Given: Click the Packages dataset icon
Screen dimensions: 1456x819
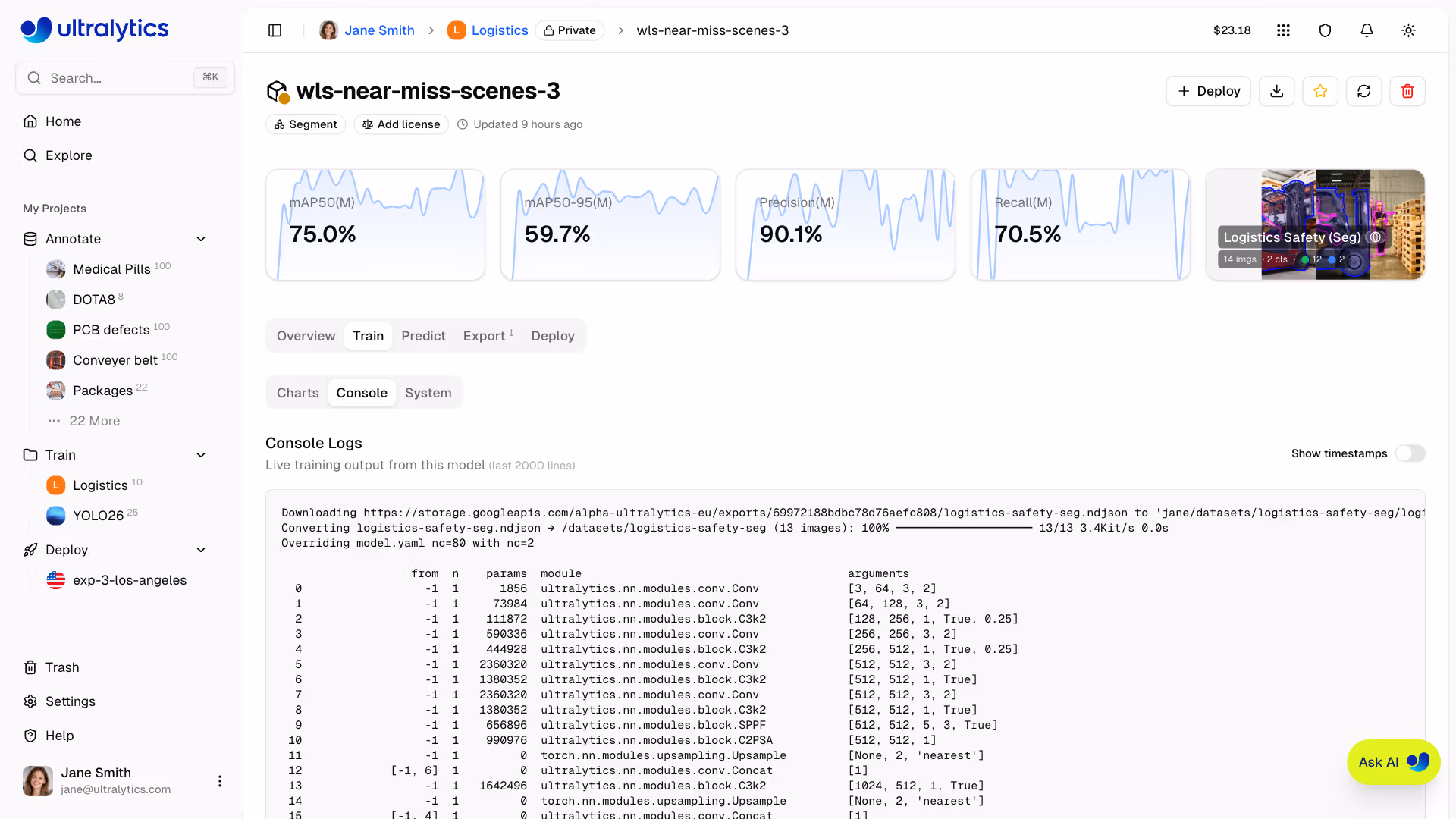Looking at the screenshot, I should pos(56,391).
